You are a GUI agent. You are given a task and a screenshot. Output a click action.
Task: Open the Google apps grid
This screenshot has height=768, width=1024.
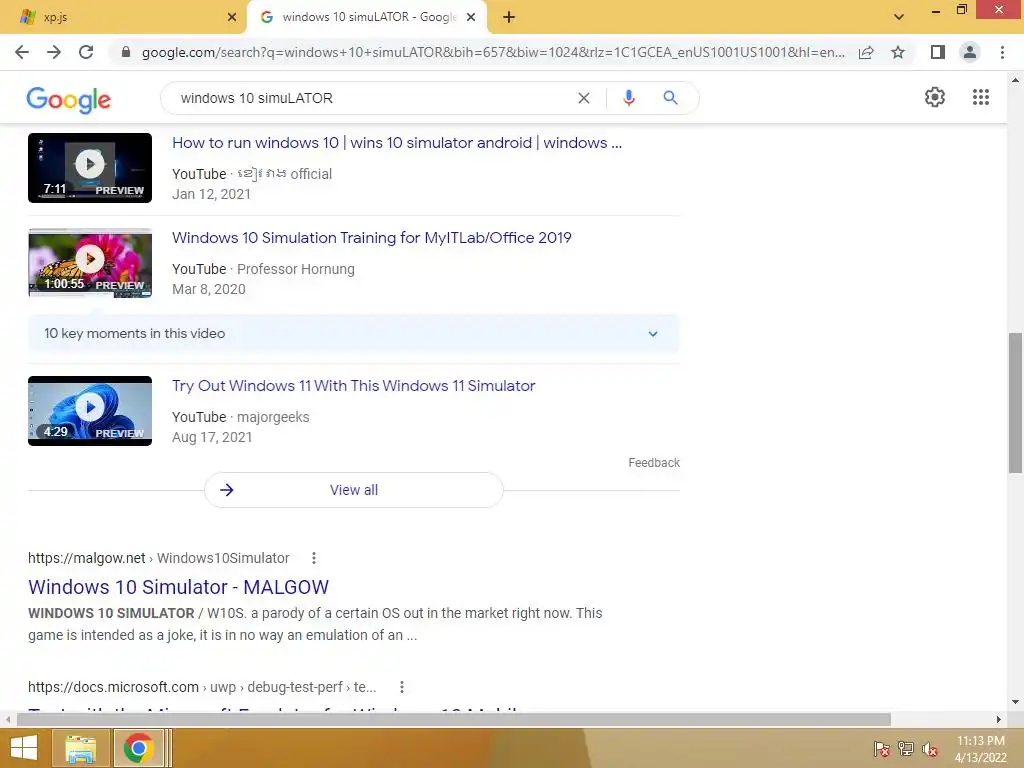pos(980,97)
